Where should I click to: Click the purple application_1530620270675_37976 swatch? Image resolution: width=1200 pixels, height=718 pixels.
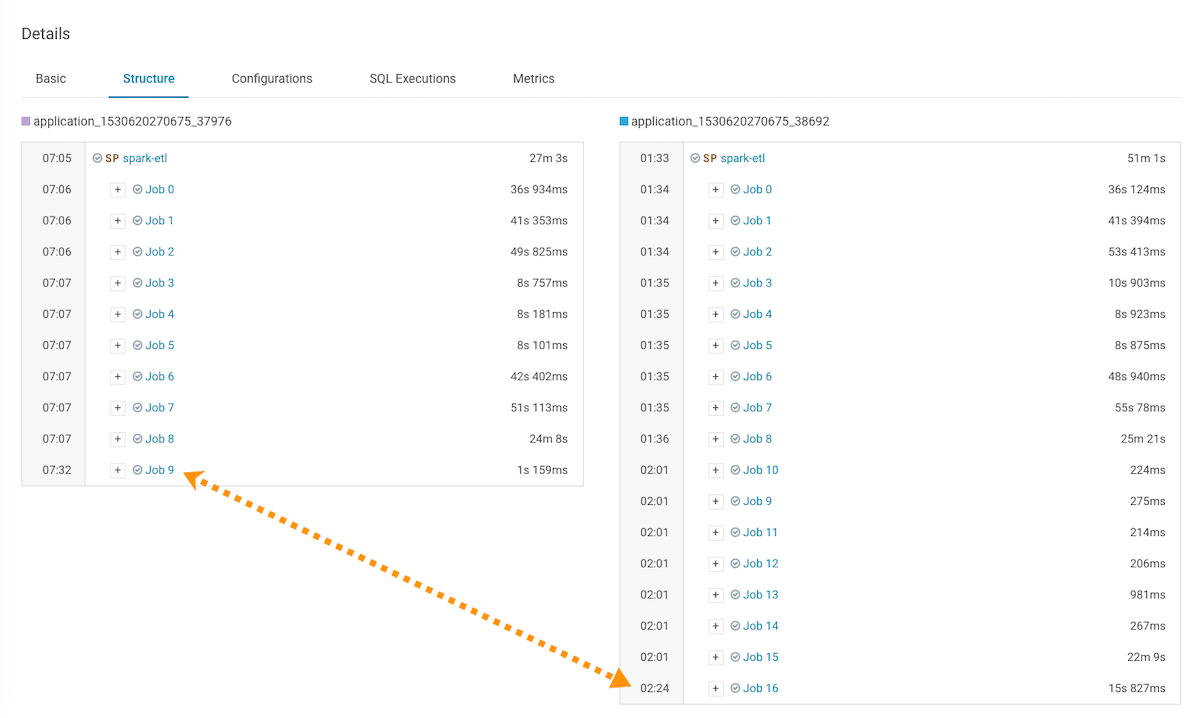click(x=26, y=122)
